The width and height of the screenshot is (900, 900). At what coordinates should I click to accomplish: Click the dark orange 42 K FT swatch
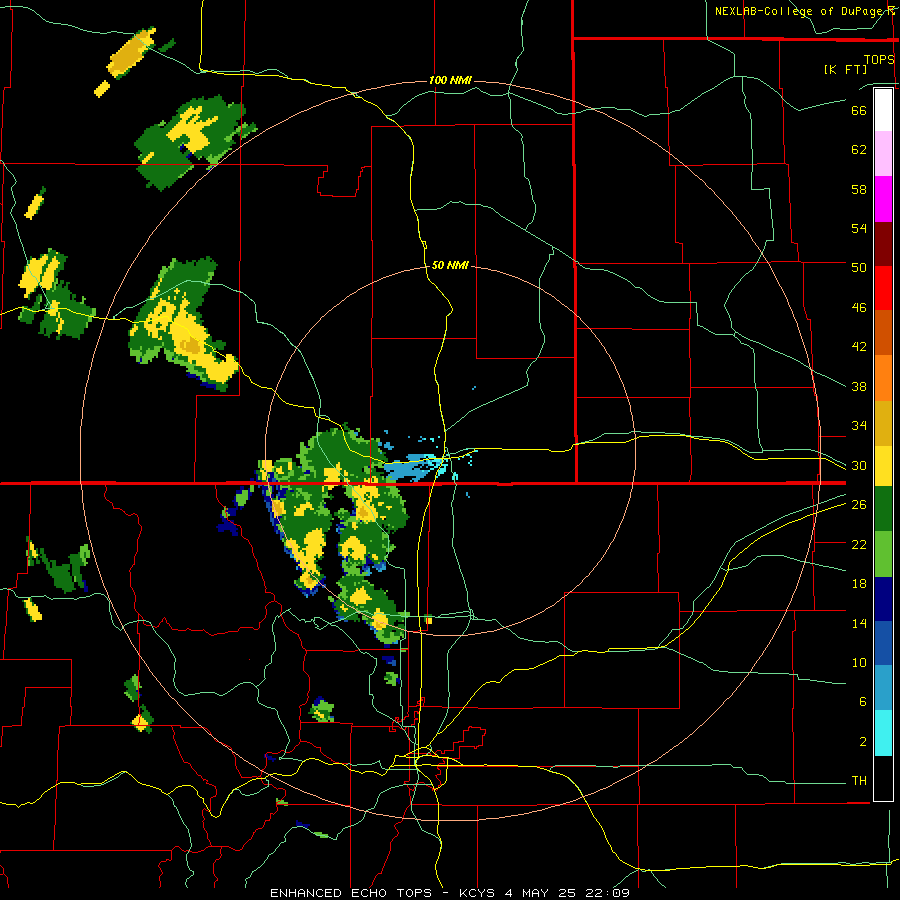pyautogui.click(x=883, y=333)
